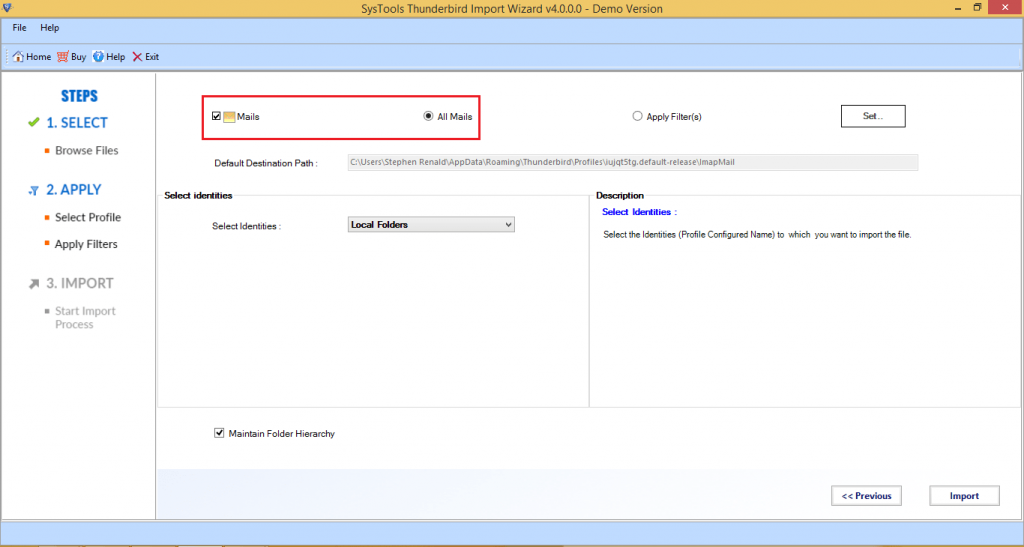The height and width of the screenshot is (547, 1024).
Task: Open Help from the toolbar icon
Action: click(99, 57)
